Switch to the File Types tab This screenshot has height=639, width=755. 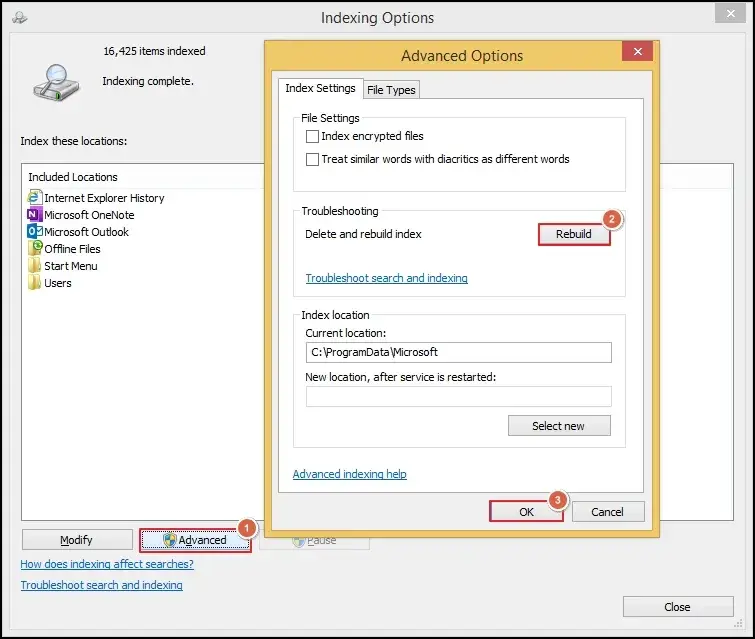pyautogui.click(x=391, y=90)
